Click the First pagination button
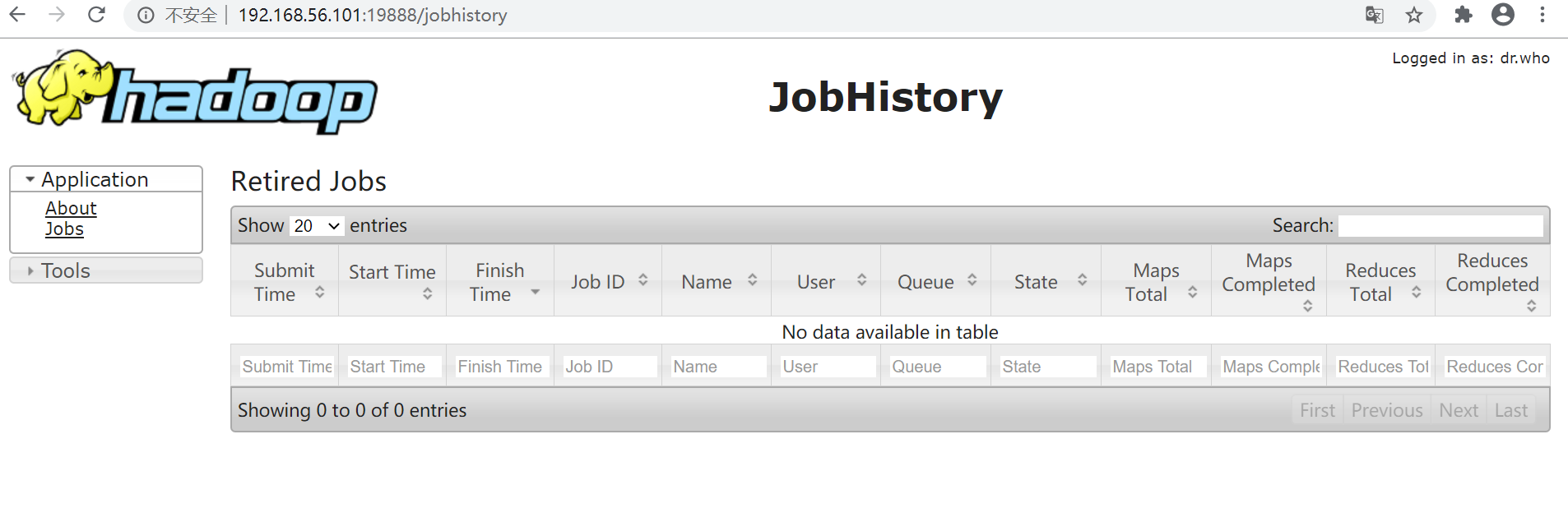 click(x=1317, y=410)
